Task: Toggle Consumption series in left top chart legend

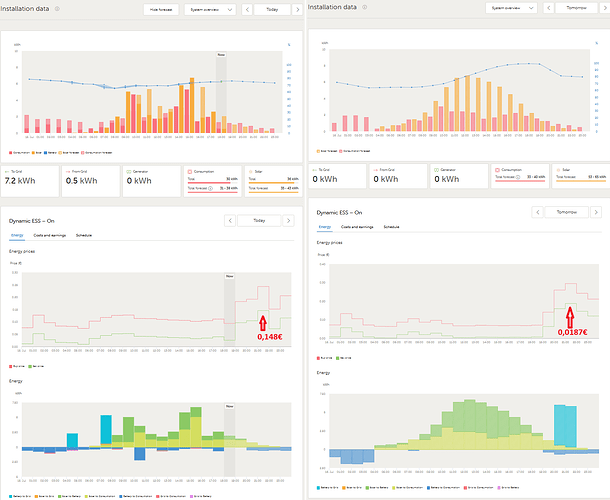Action: coord(19,153)
